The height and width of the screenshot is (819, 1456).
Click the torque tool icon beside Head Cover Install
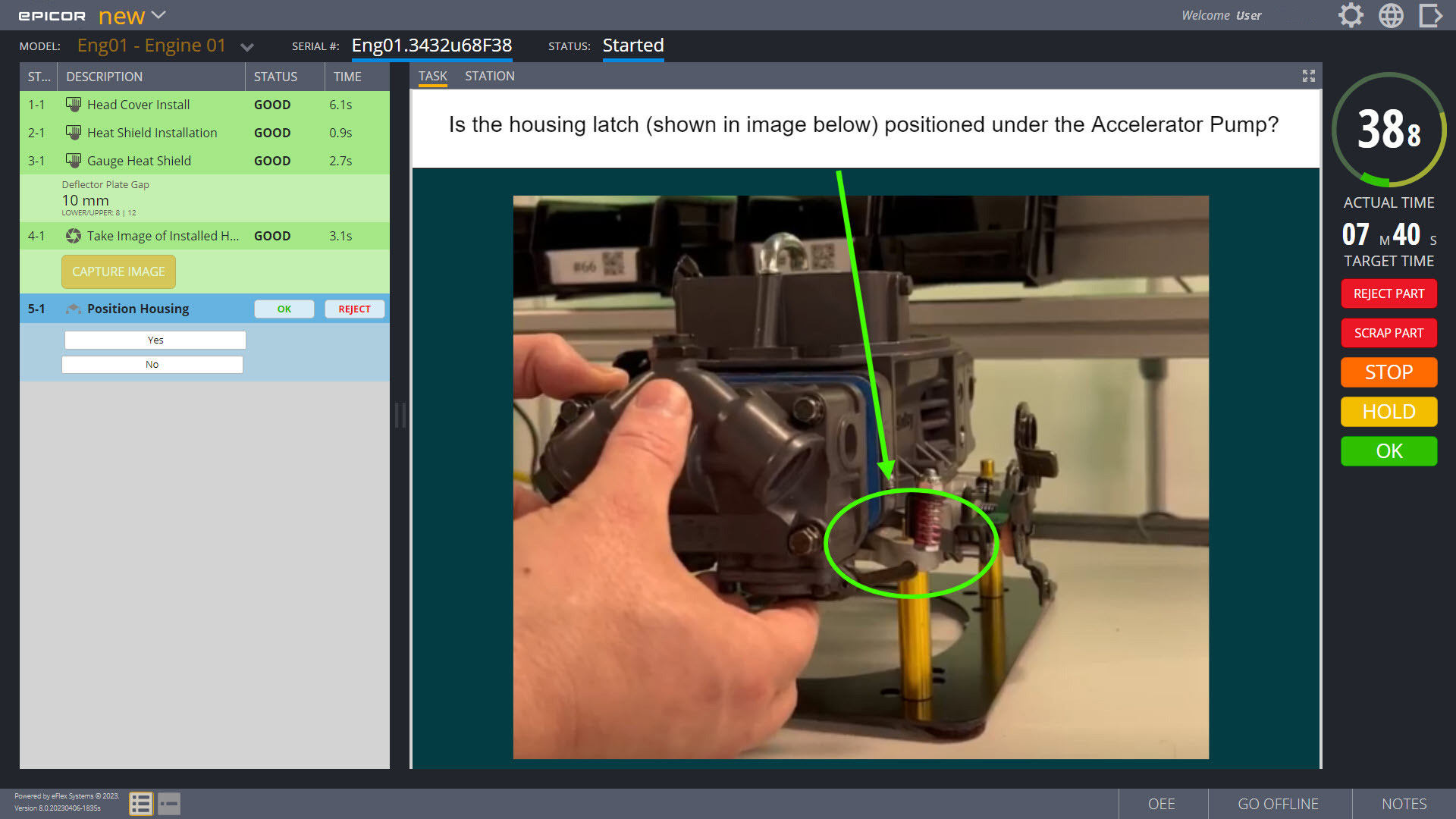[x=73, y=104]
